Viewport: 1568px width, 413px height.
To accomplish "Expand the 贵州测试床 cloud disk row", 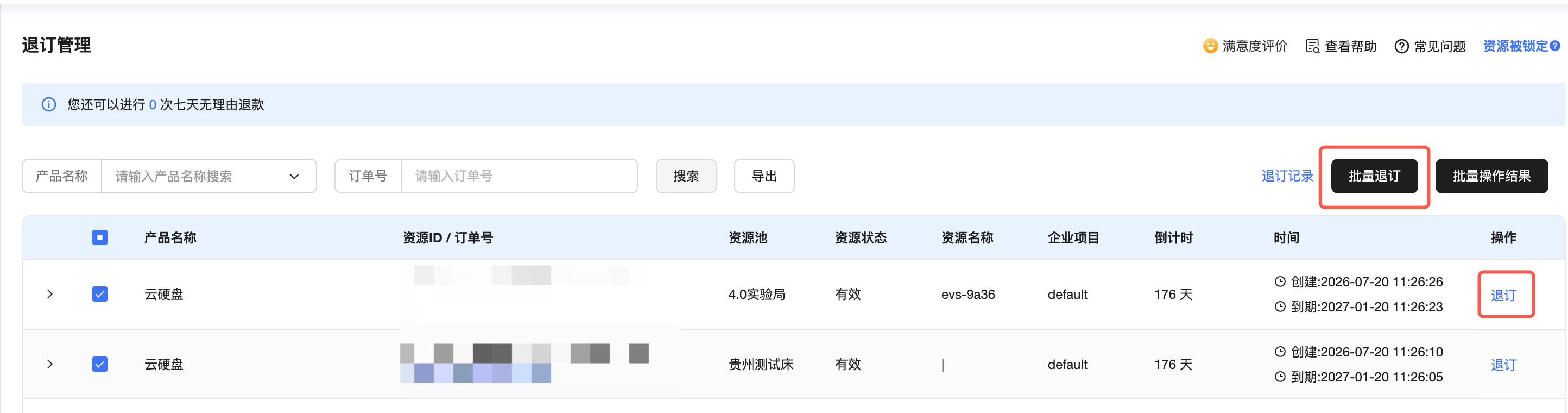I will (50, 364).
